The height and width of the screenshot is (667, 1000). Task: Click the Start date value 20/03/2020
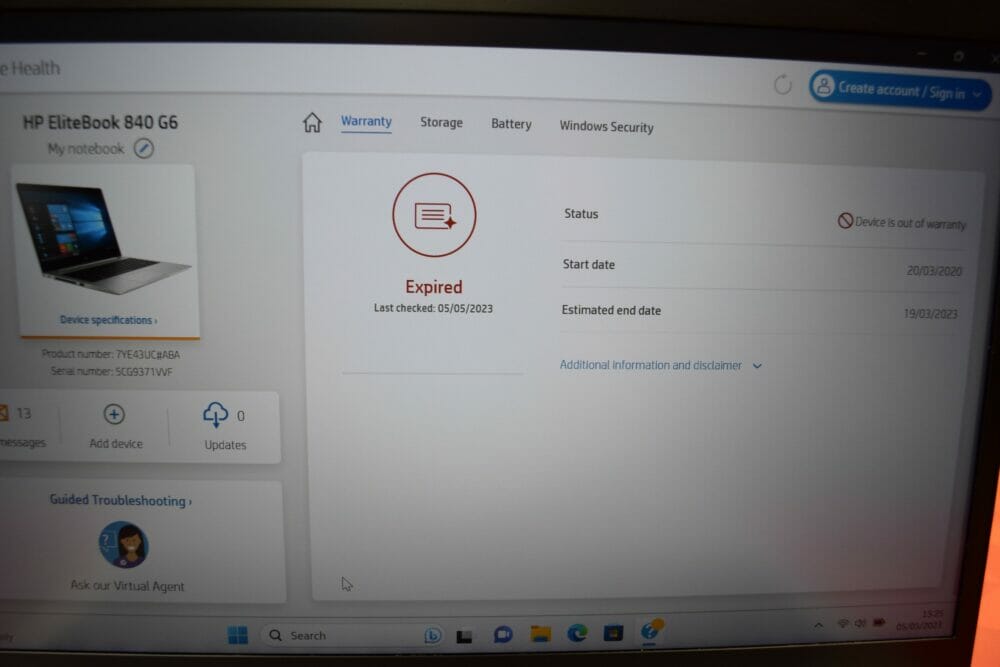934,271
